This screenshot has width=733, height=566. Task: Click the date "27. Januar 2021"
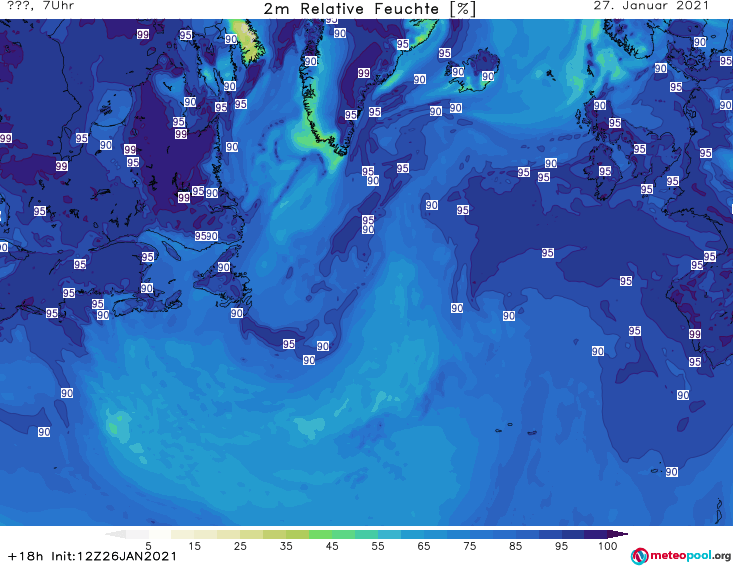coord(651,6)
